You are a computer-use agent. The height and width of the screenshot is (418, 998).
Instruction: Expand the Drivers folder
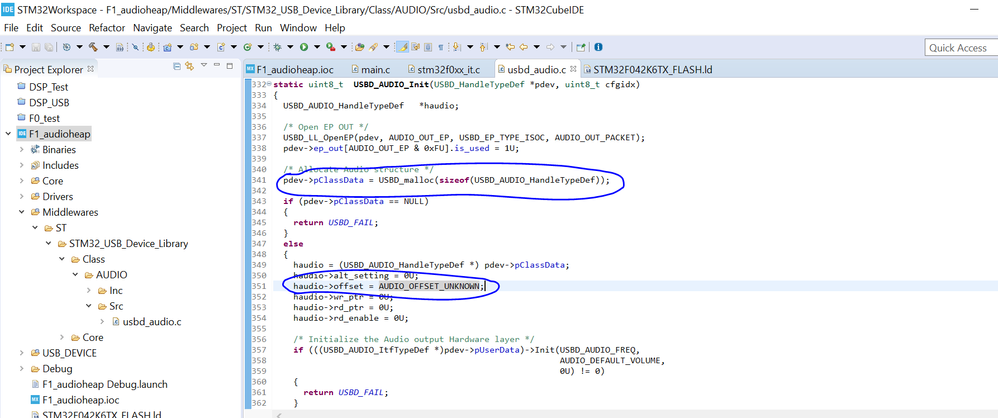tap(22, 197)
